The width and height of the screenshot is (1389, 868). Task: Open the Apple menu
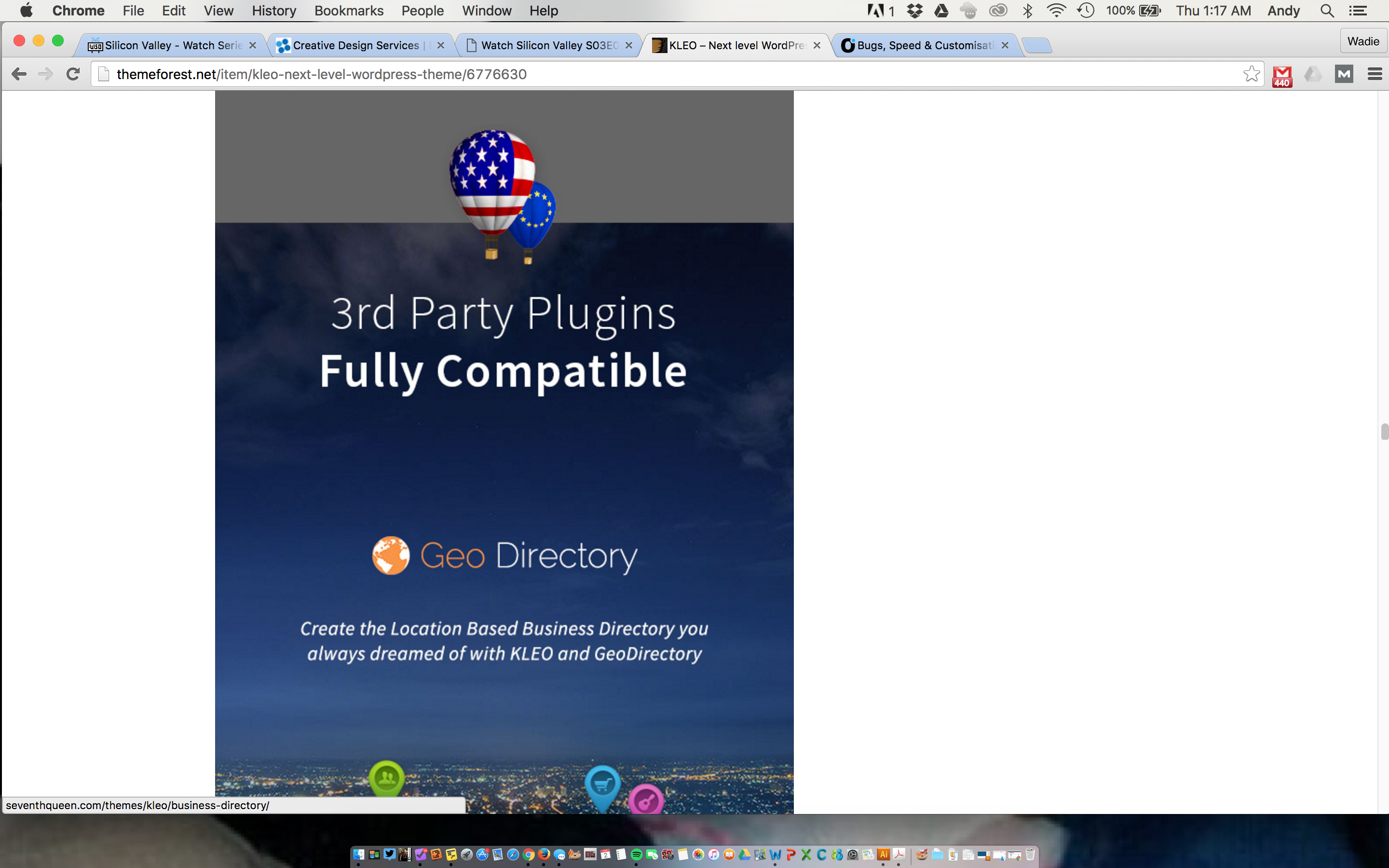pos(27,10)
